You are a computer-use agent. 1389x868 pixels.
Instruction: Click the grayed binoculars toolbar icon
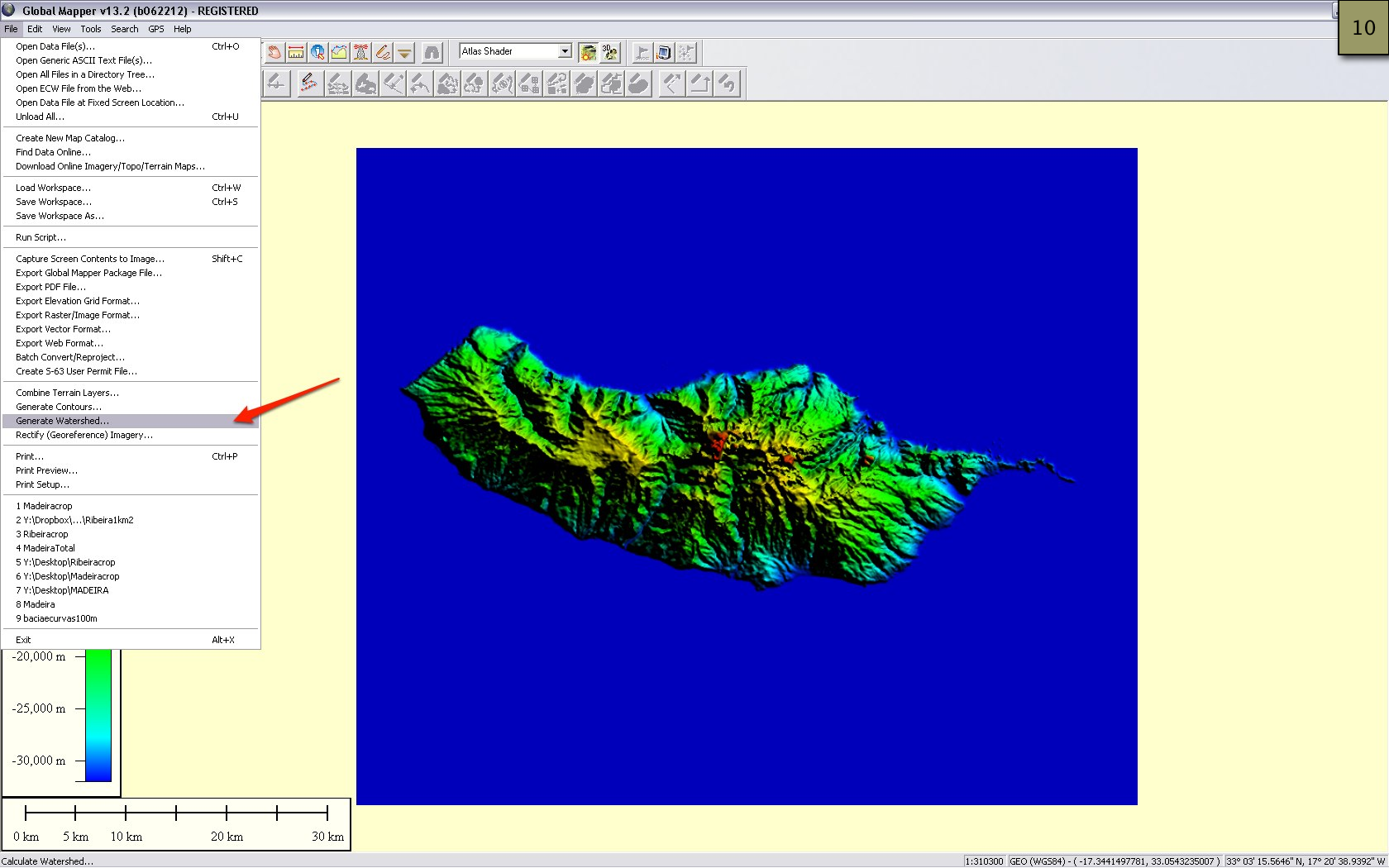coord(432,52)
